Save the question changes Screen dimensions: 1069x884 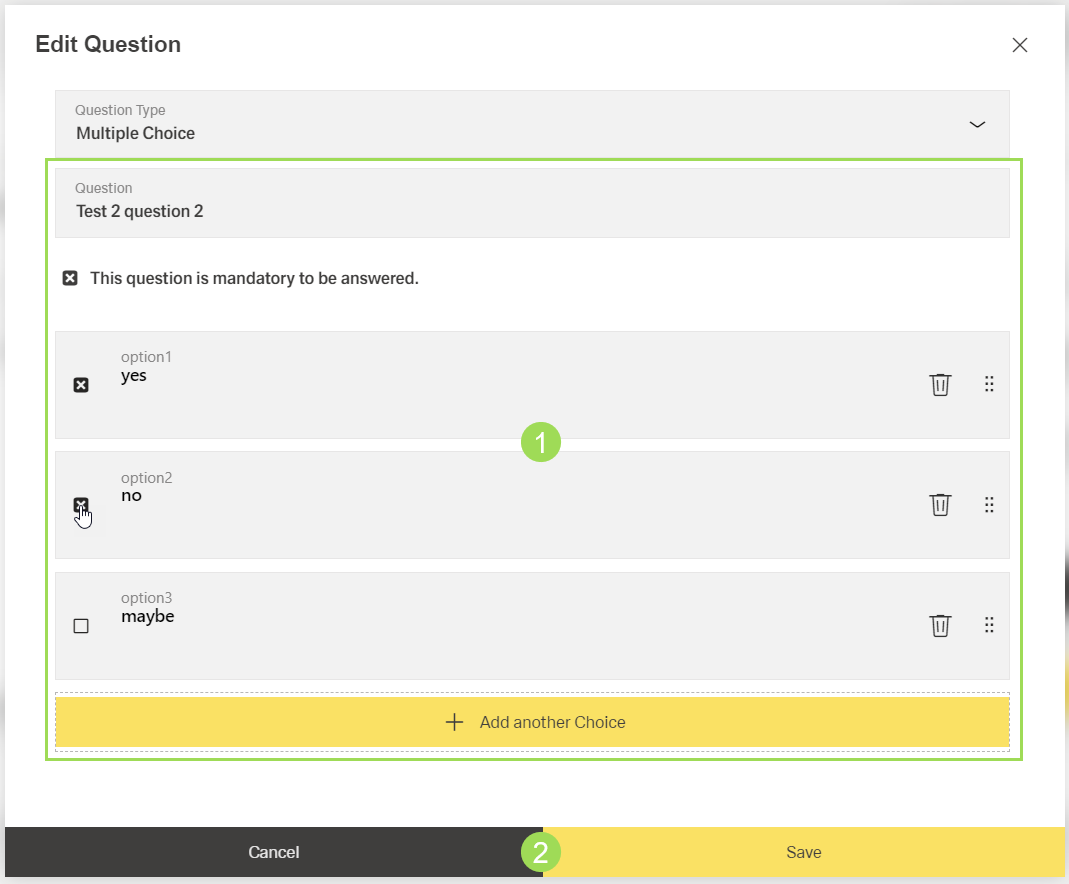[804, 852]
